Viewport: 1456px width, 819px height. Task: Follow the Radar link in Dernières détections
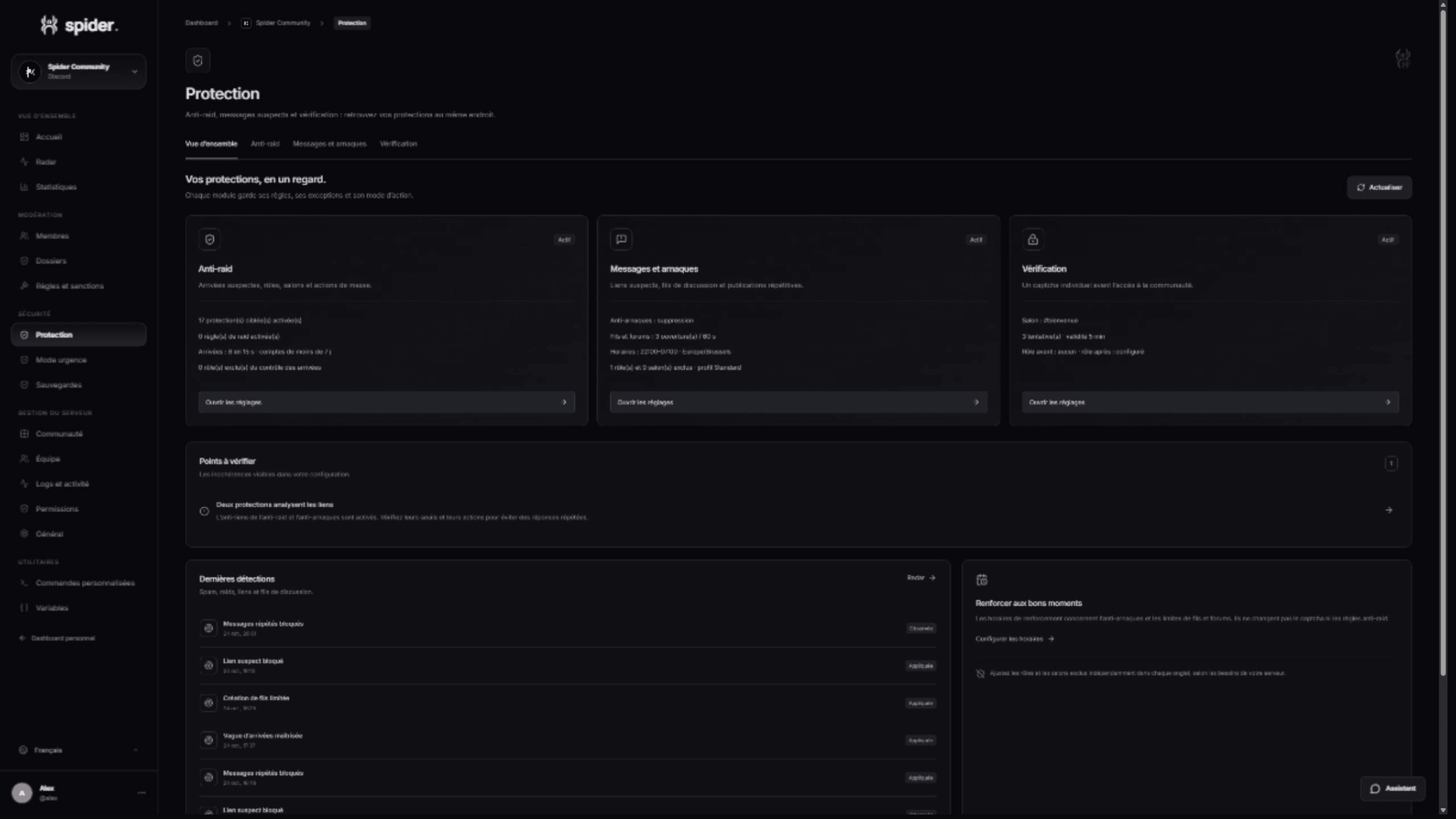click(921, 578)
